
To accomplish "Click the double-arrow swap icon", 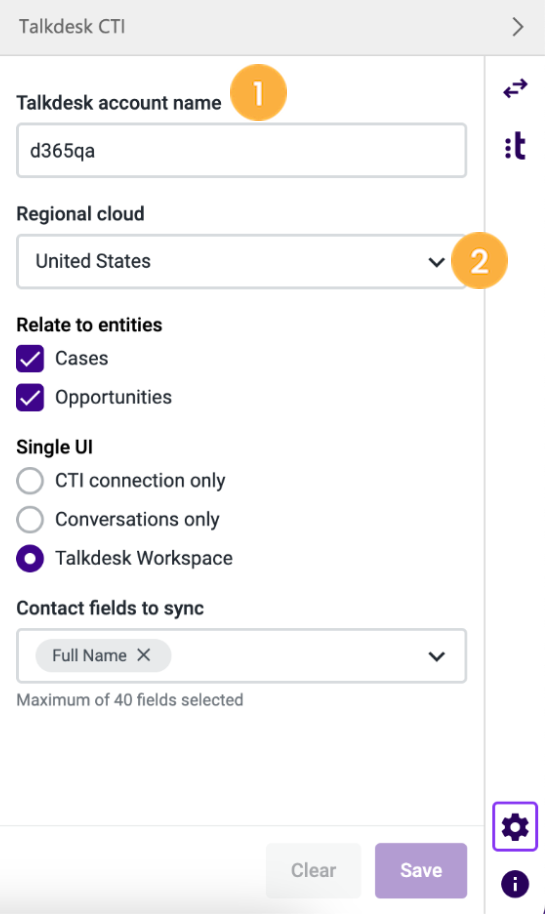I will 515,89.
